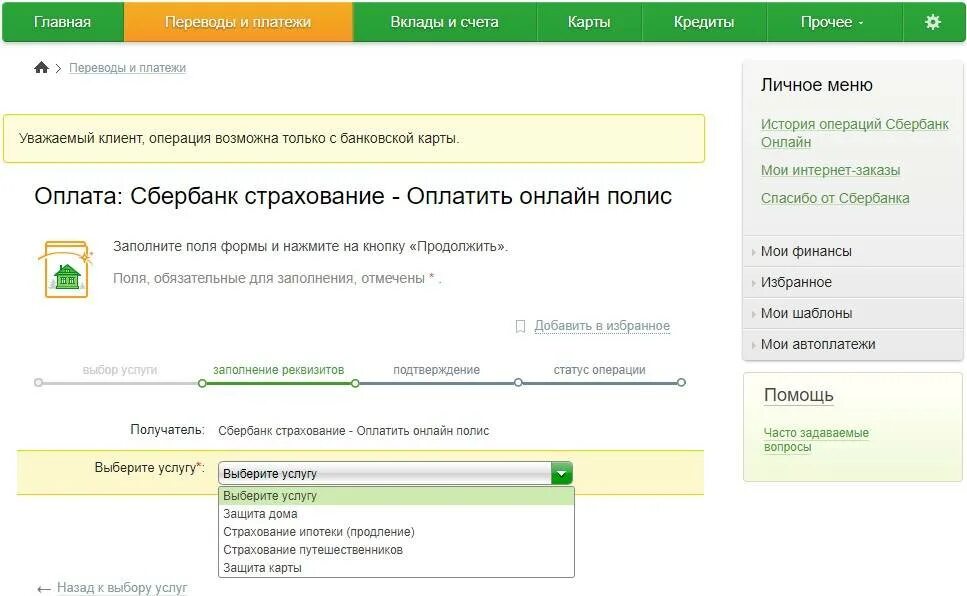
Task: Open Мои интернет-заказы link
Action: pyautogui.click(x=830, y=170)
